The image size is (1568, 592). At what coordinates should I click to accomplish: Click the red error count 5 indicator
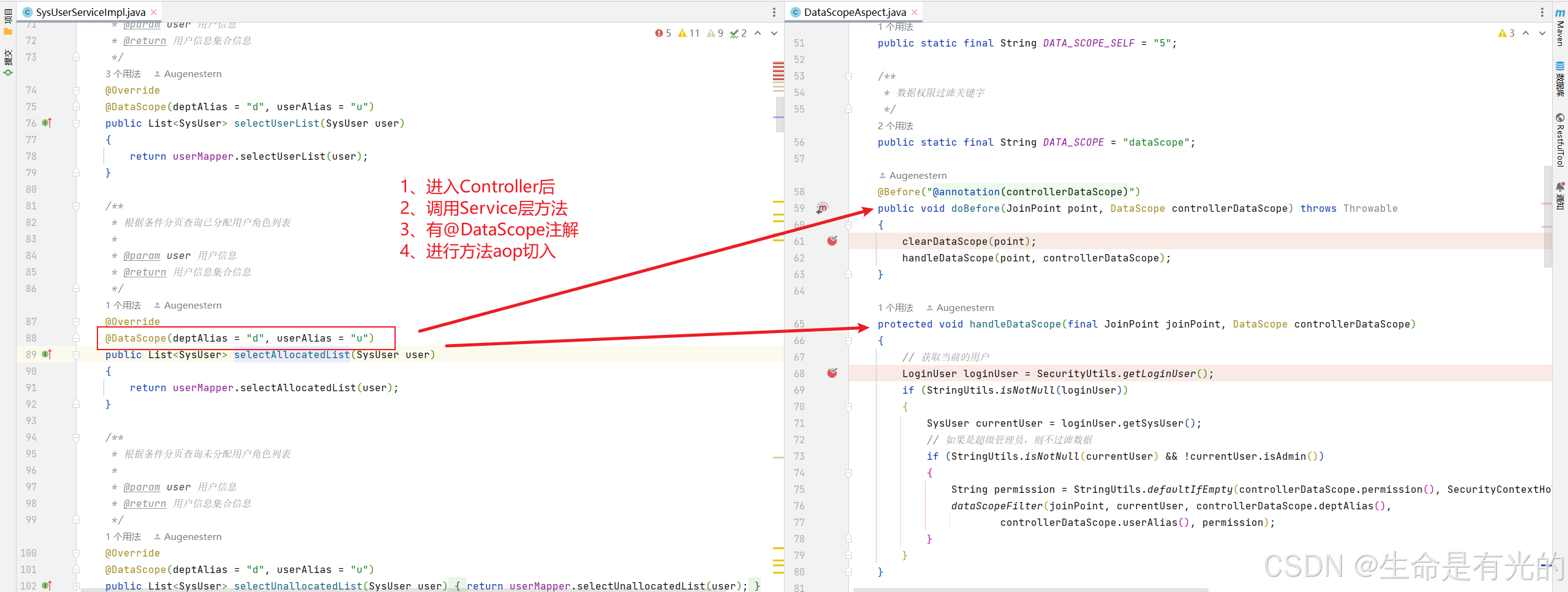click(663, 33)
